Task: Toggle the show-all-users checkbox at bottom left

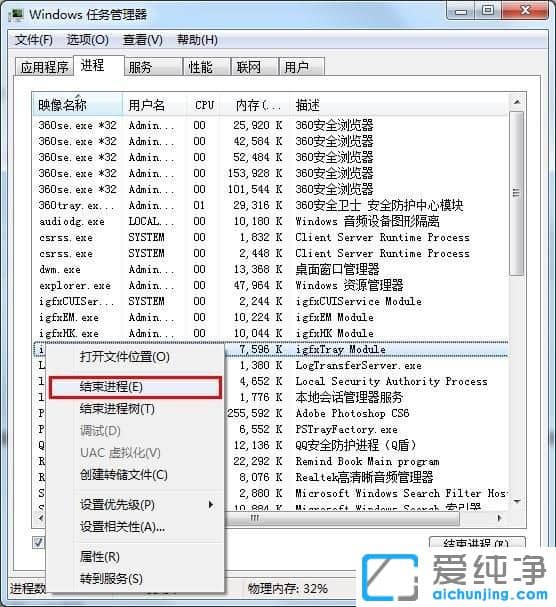Action: coord(38,542)
